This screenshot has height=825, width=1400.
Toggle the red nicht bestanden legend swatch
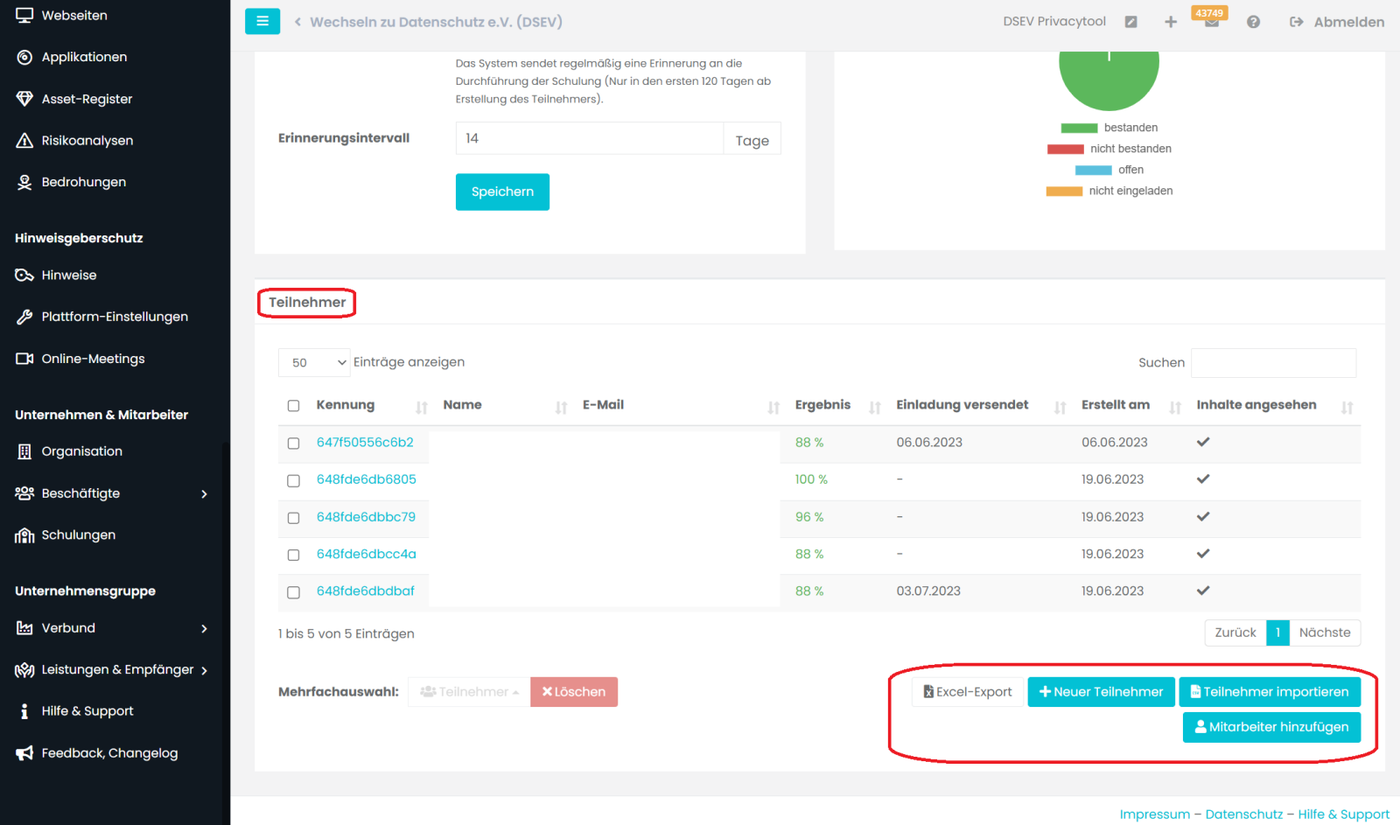[x=1065, y=149]
